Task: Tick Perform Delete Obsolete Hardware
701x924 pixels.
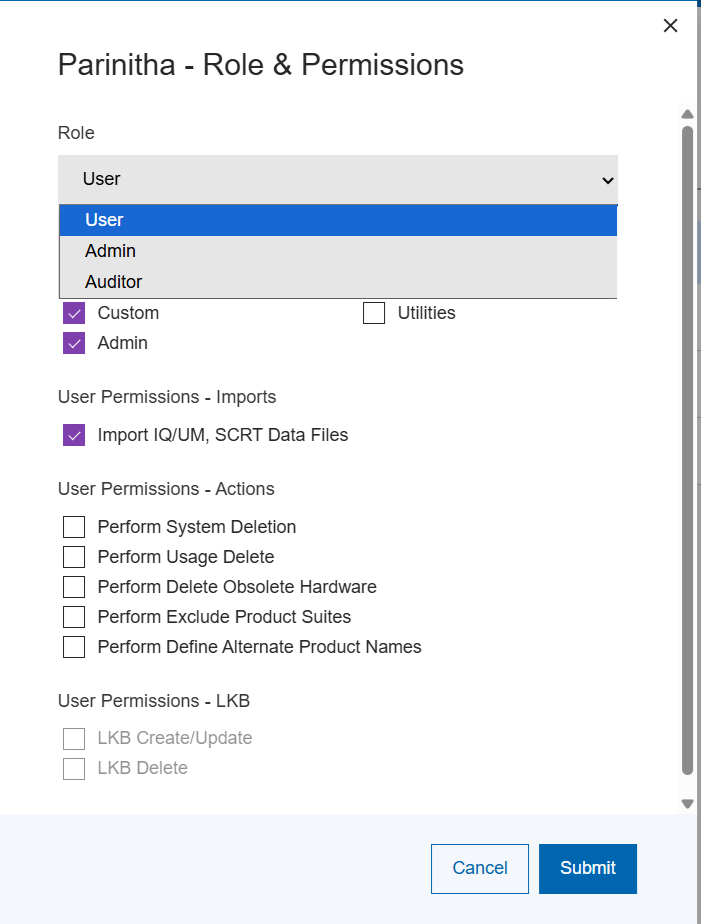Action: (x=74, y=587)
